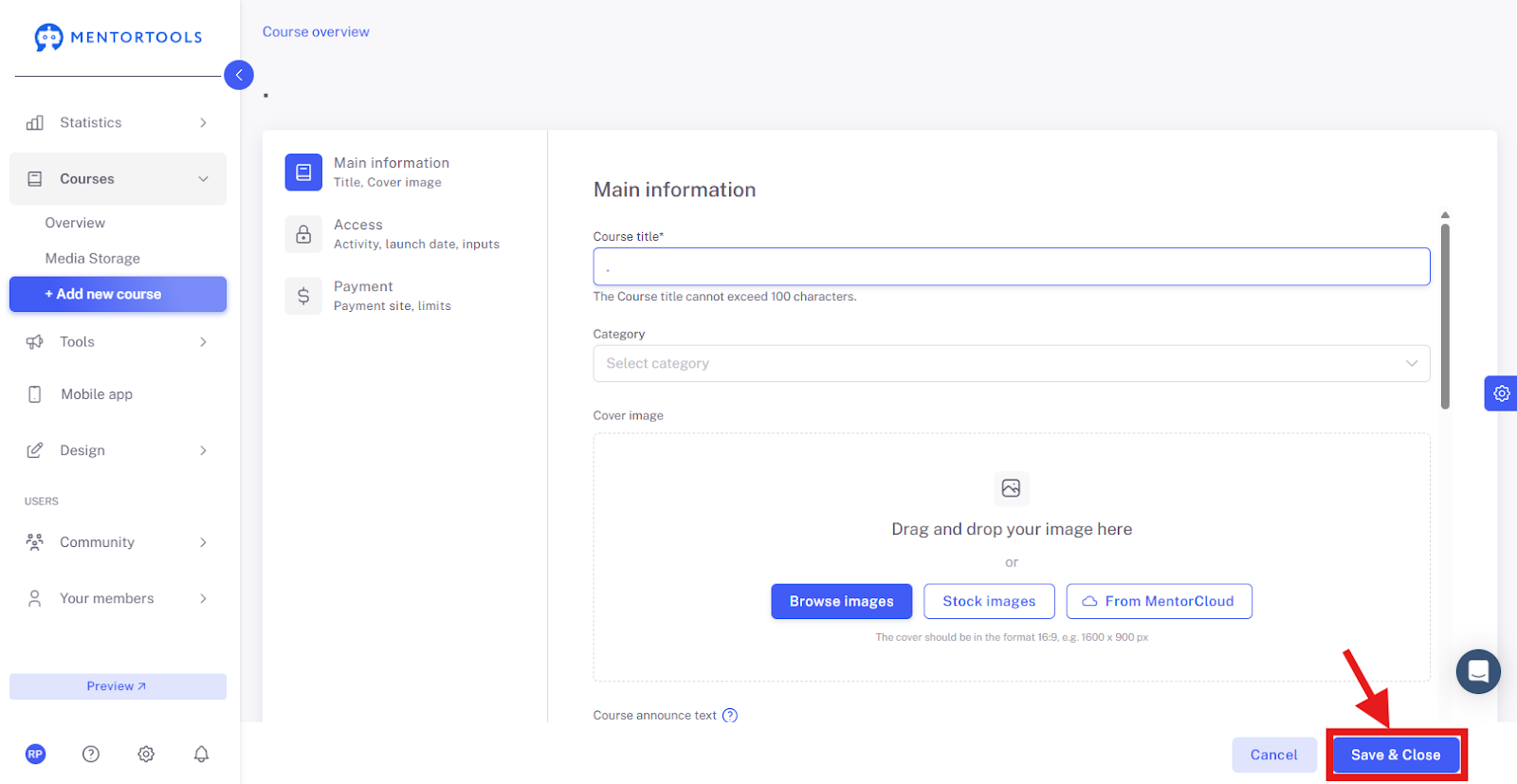Open help via the question mark icon
Viewport: 1517px width, 784px height.
91,754
